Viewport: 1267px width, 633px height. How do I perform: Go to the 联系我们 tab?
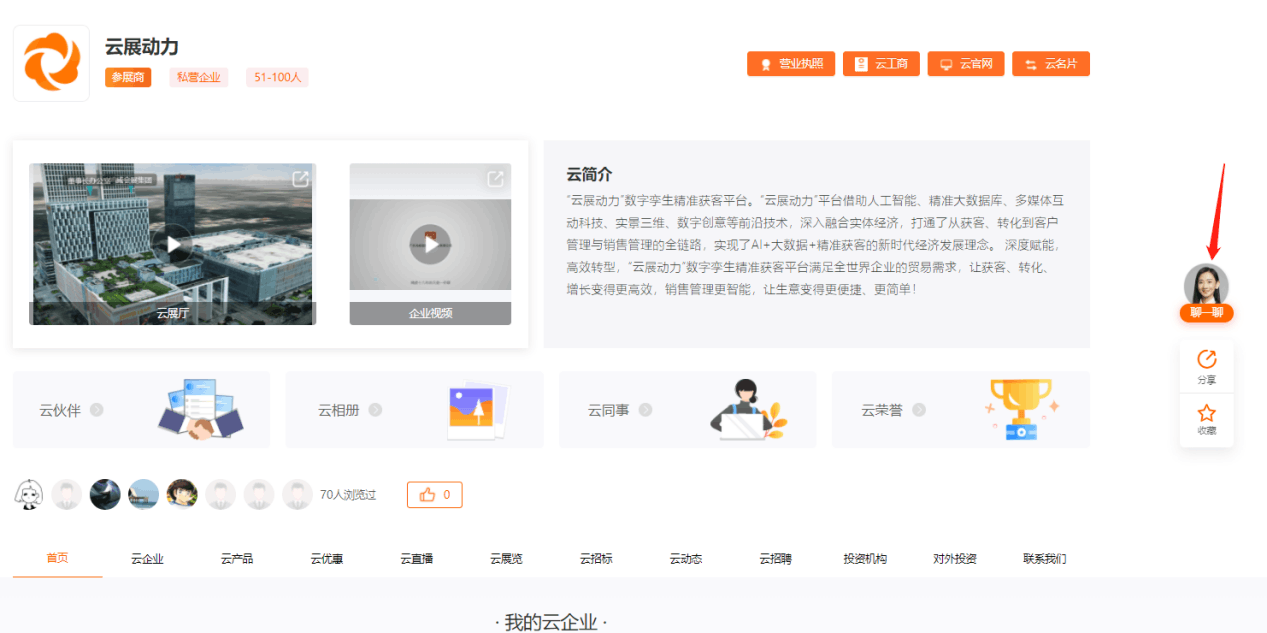[1044, 559]
